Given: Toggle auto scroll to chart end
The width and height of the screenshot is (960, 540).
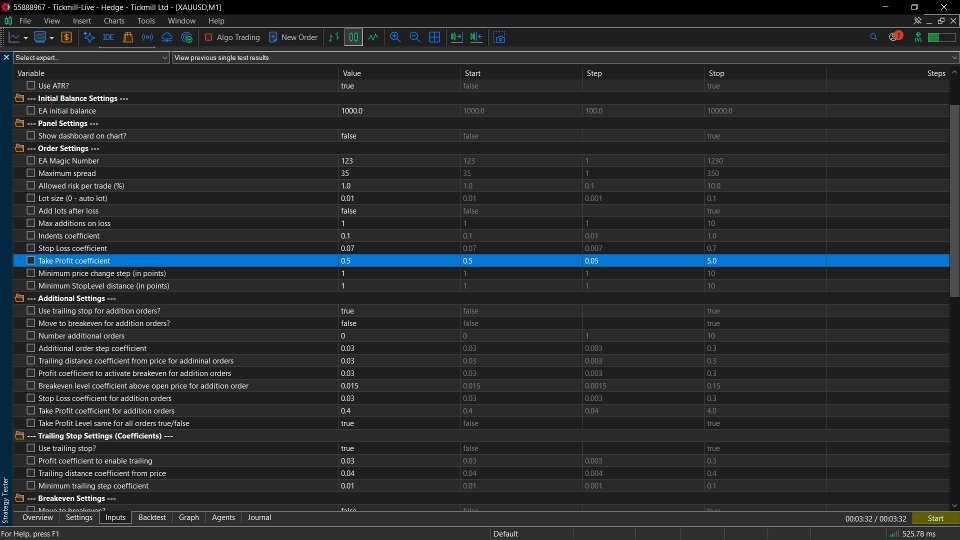Looking at the screenshot, I should coord(457,37).
